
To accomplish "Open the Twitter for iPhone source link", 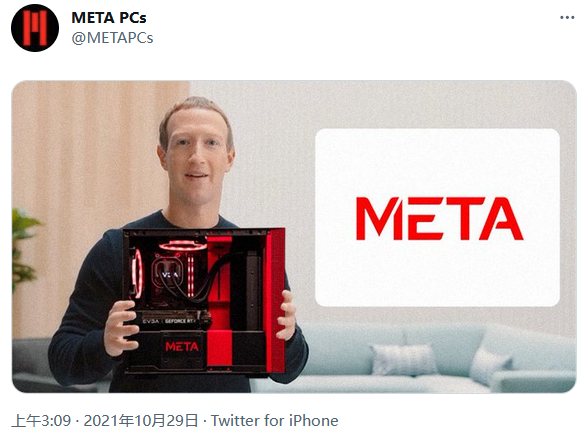I will click(x=274, y=421).
